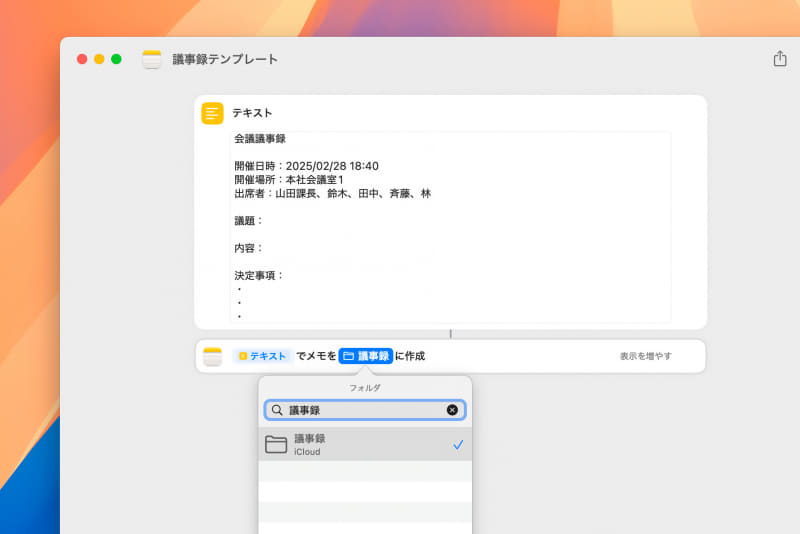Click the 出席者 line in the text box

pos(333,194)
